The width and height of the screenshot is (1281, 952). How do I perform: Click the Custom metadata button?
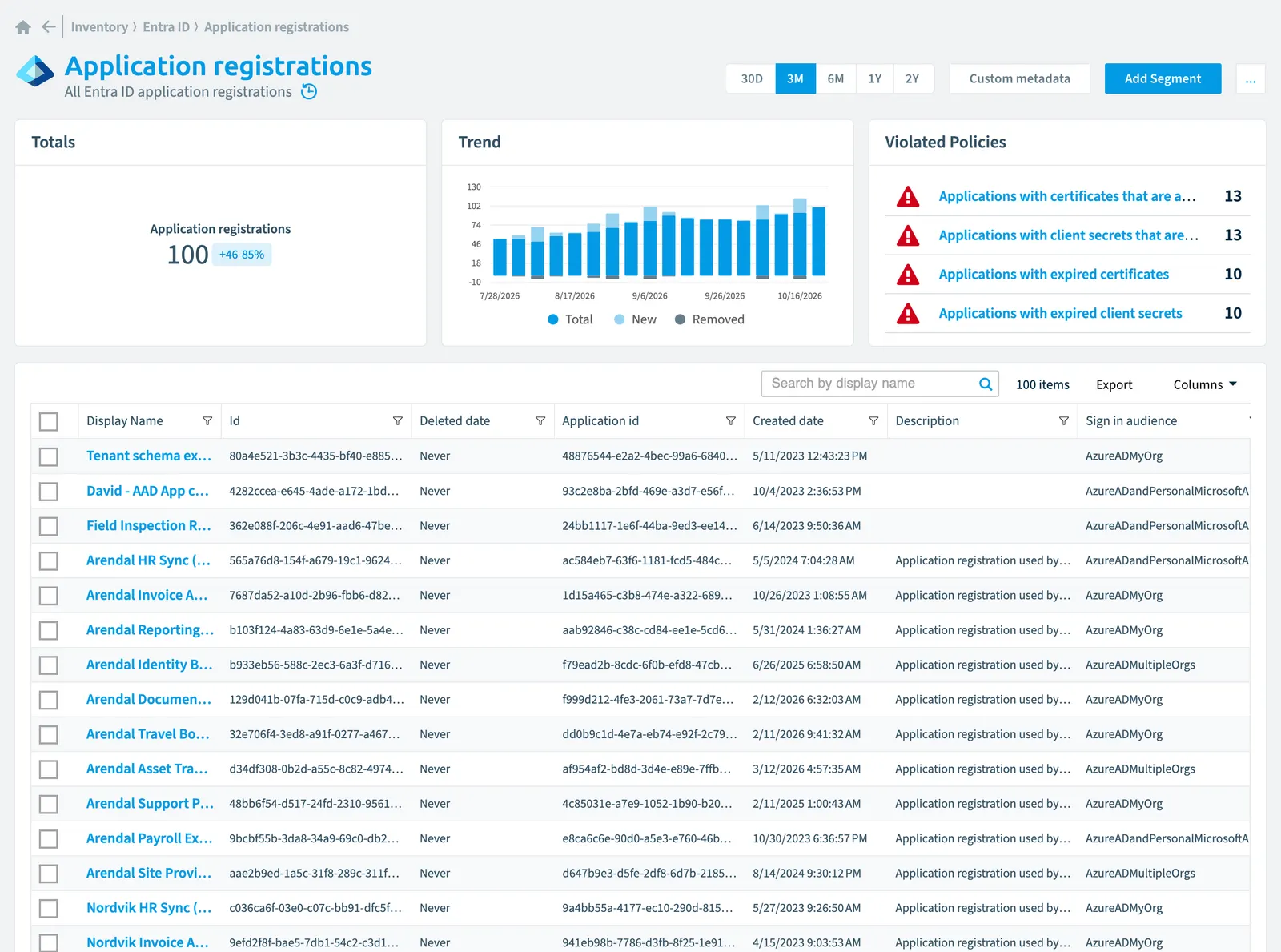(1019, 79)
